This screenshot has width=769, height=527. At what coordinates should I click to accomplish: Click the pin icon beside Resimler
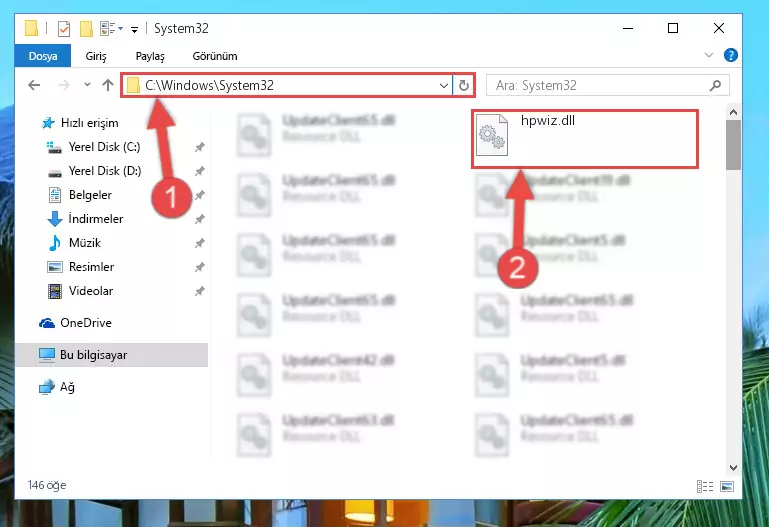[200, 267]
